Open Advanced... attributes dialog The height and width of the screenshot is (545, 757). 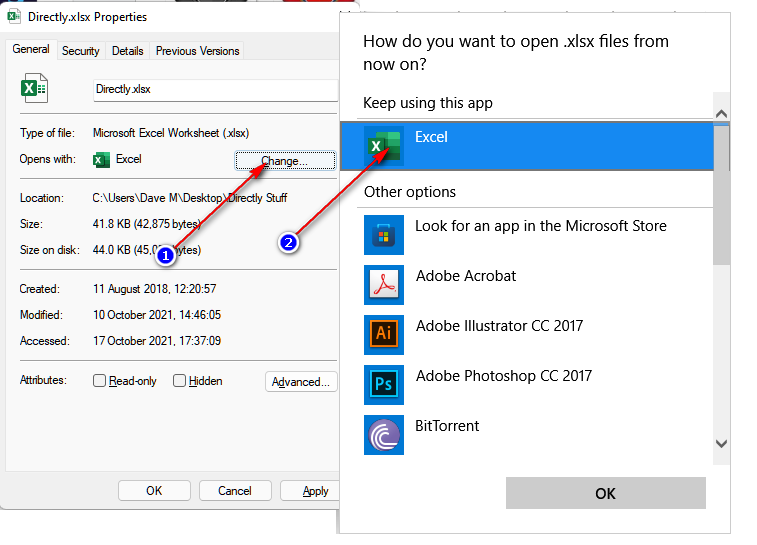click(301, 382)
